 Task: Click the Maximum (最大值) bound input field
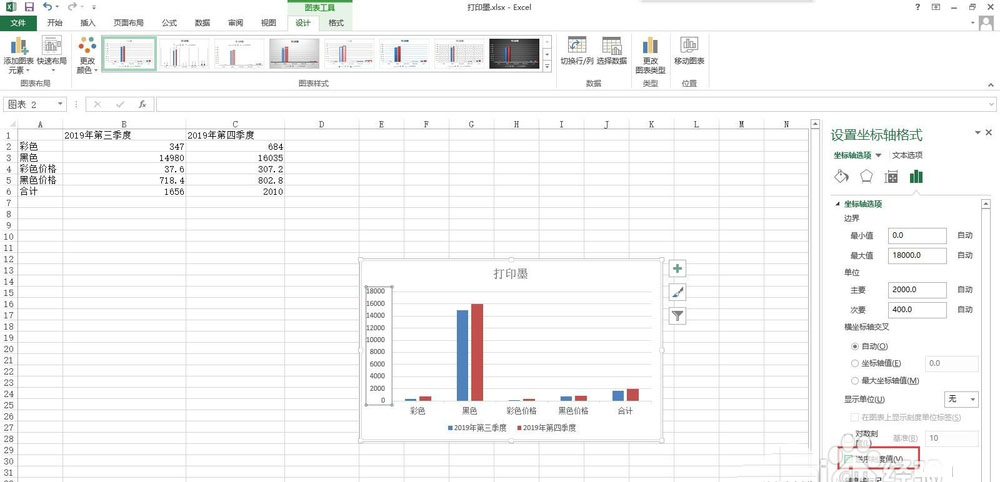click(917, 255)
